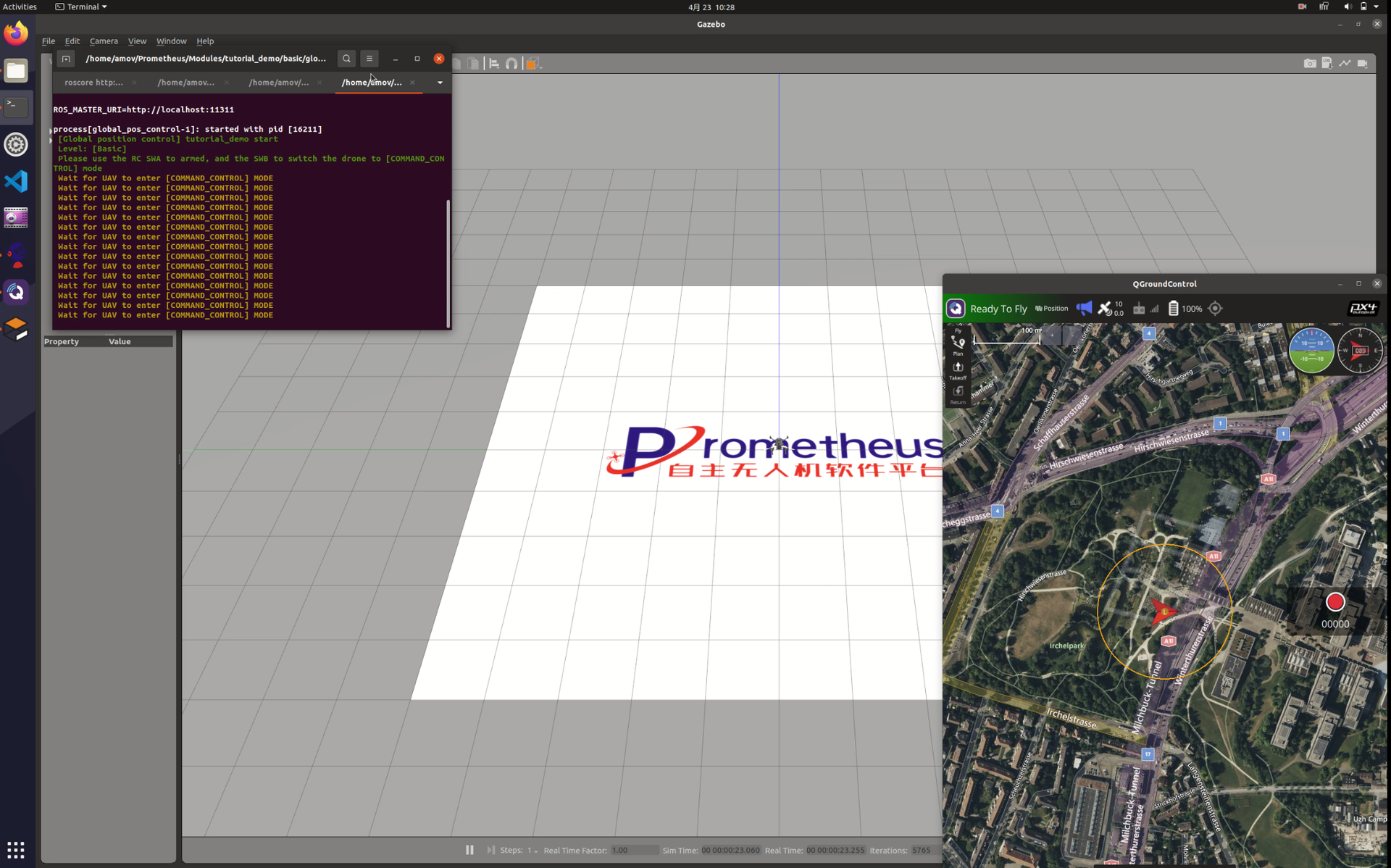The width and height of the screenshot is (1391, 868).
Task: Click the red vehicle arrow on map
Action: (1162, 612)
